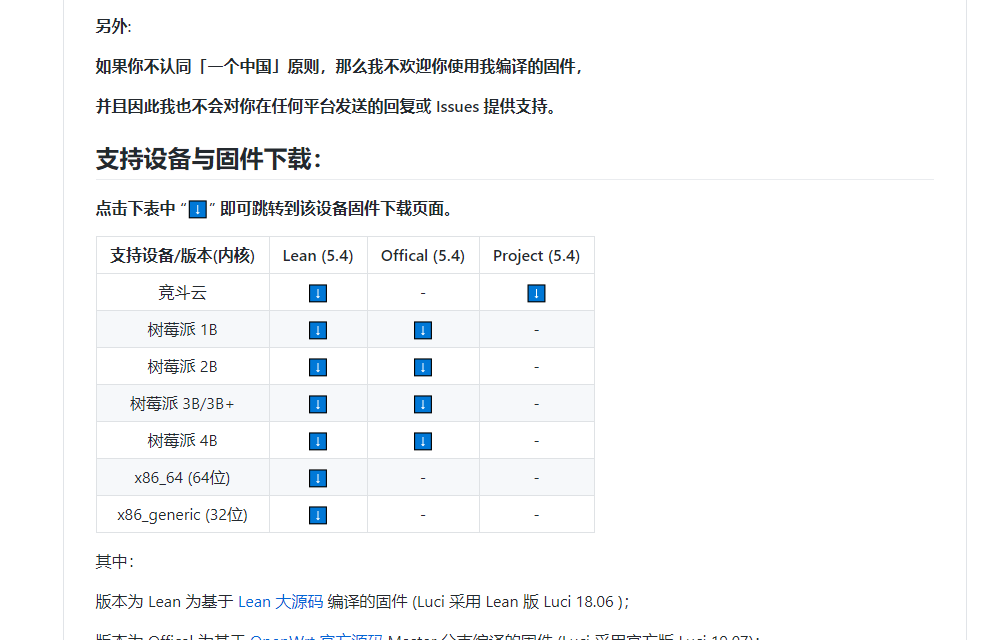
Task: Open Offical download for 树莓派 3B/3B+
Action: 423,404
